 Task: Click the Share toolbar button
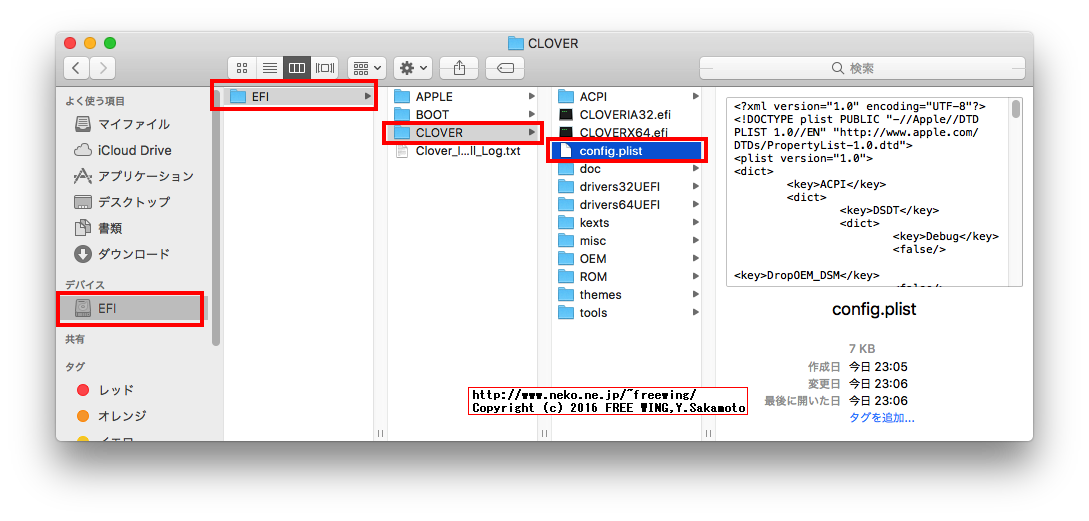coord(459,68)
